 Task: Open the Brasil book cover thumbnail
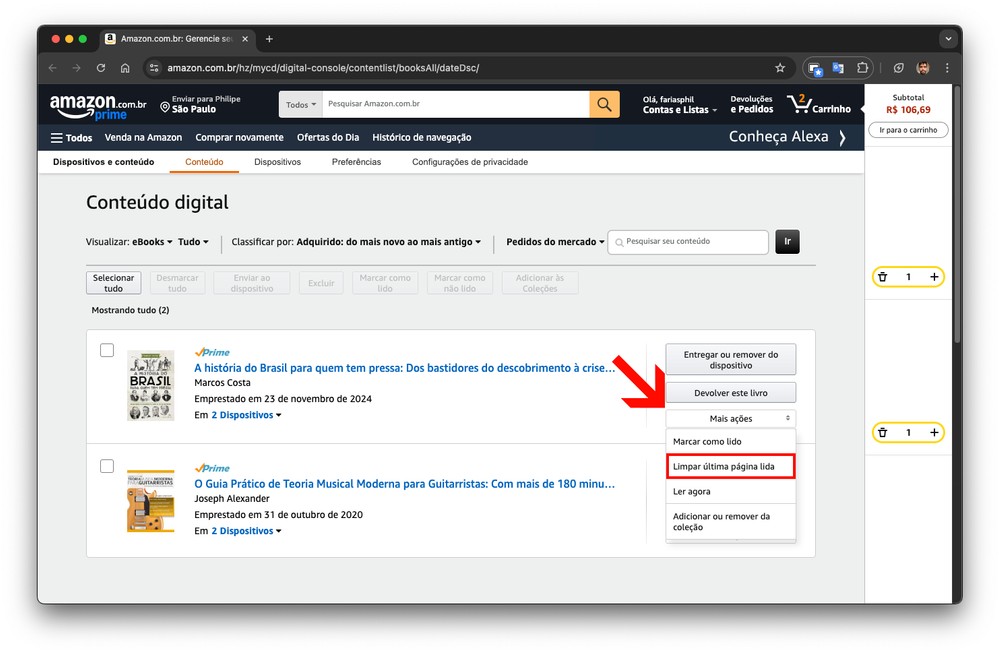[151, 385]
